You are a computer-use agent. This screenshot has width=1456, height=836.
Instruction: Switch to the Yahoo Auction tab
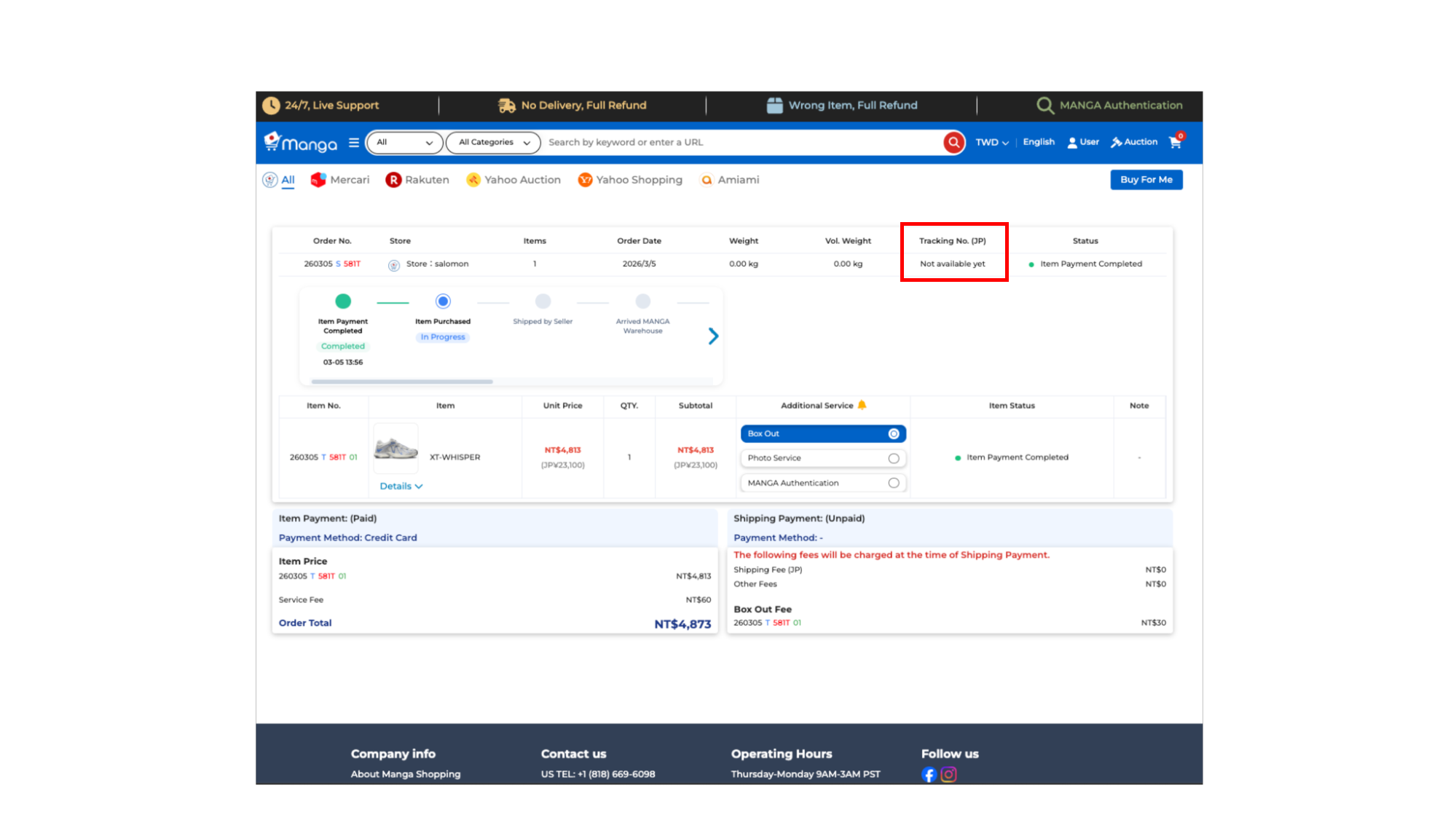[513, 180]
